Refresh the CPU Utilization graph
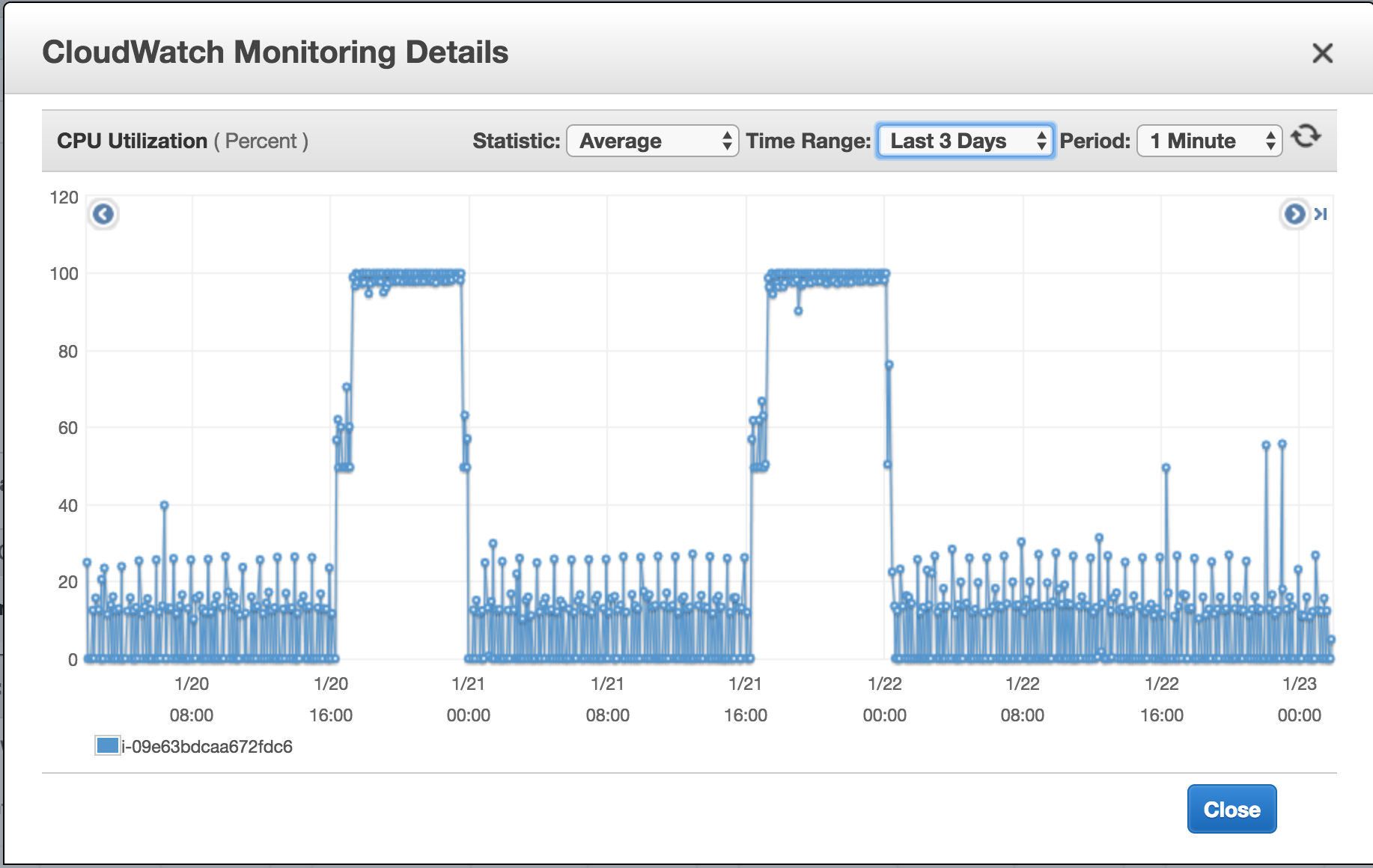Image resolution: width=1373 pixels, height=868 pixels. (1306, 136)
